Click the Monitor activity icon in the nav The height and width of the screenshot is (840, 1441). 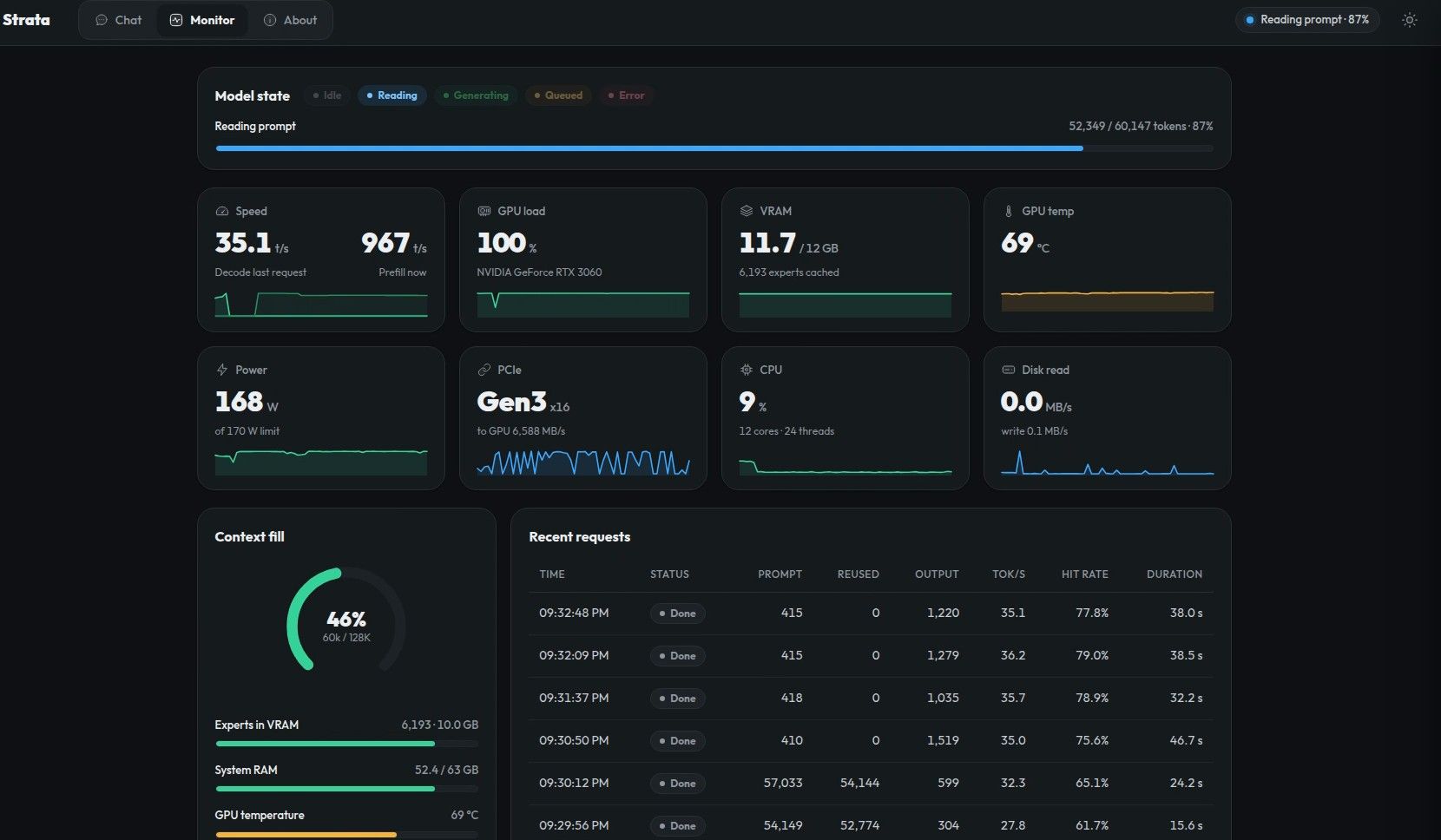pos(176,20)
